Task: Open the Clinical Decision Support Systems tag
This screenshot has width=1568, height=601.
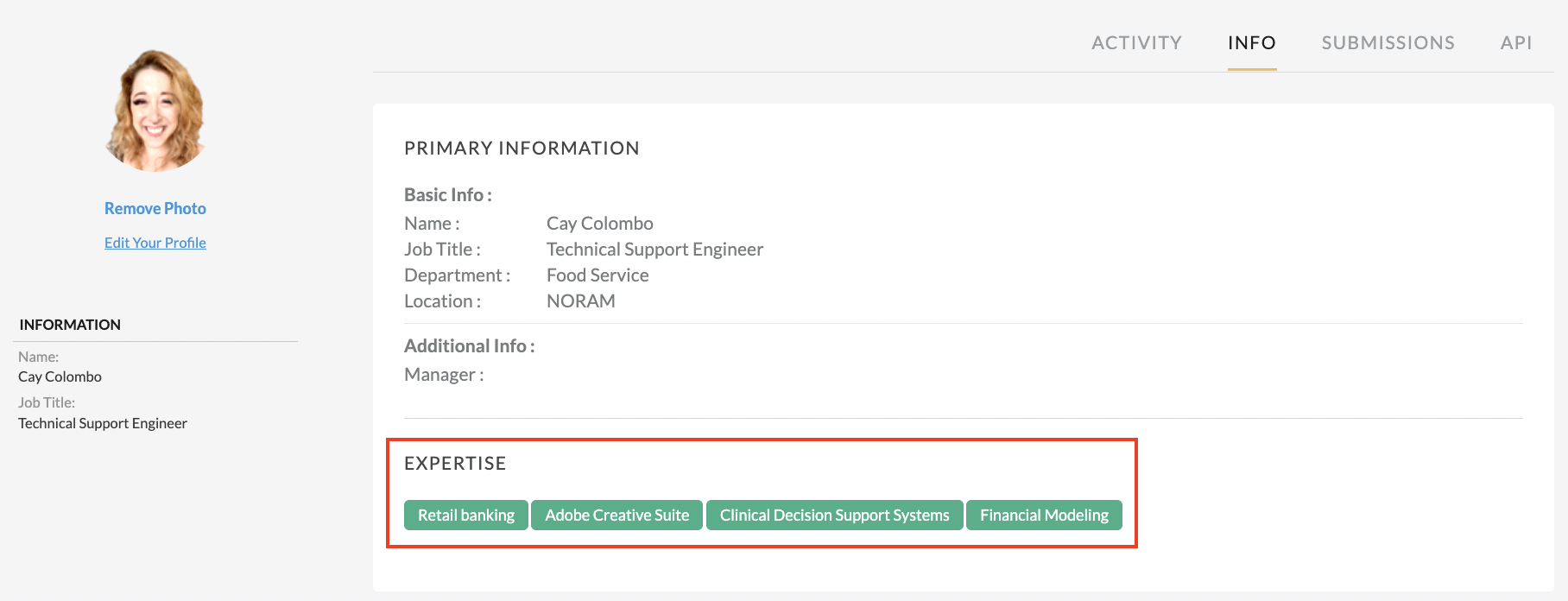Action: [834, 516]
